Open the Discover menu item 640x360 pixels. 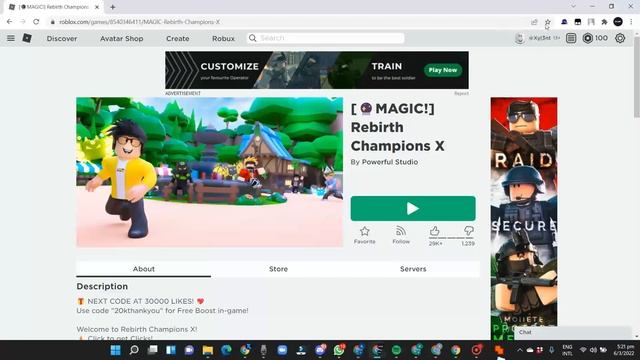62,38
